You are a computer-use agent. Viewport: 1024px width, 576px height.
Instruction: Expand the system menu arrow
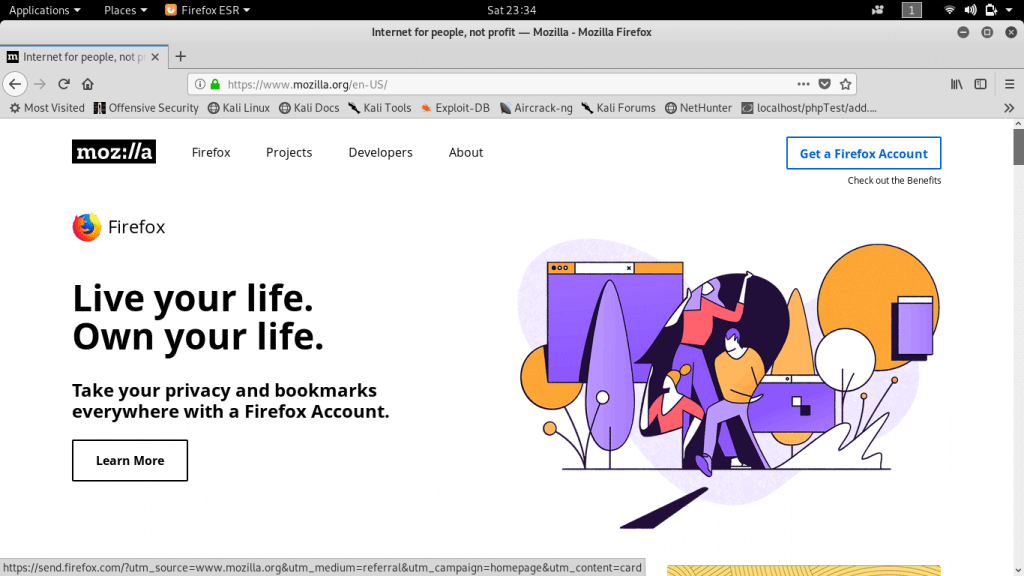[x=1010, y=10]
